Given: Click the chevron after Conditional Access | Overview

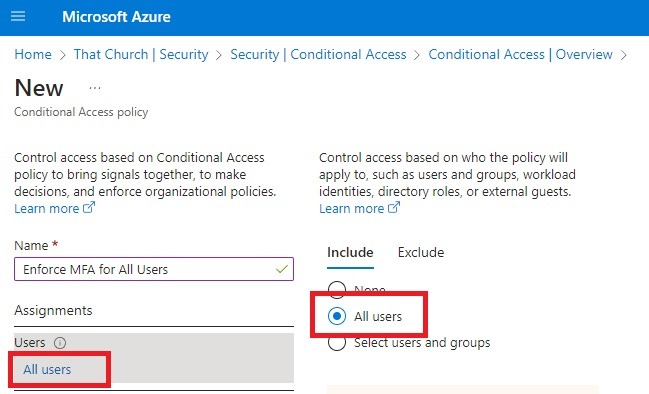Looking at the screenshot, I should [x=624, y=55].
